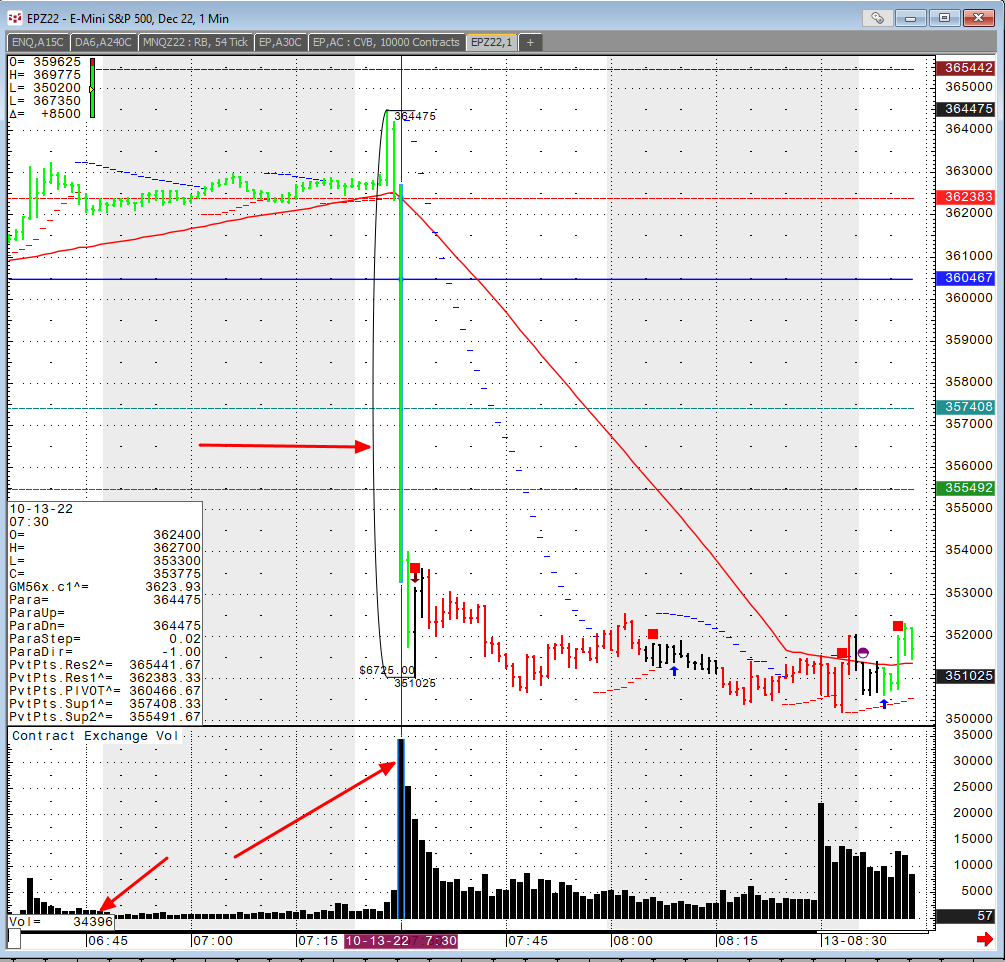This screenshot has height=962, width=1005.
Task: Click the 355492 Sup2 green price label
Action: pyautogui.click(x=968, y=488)
